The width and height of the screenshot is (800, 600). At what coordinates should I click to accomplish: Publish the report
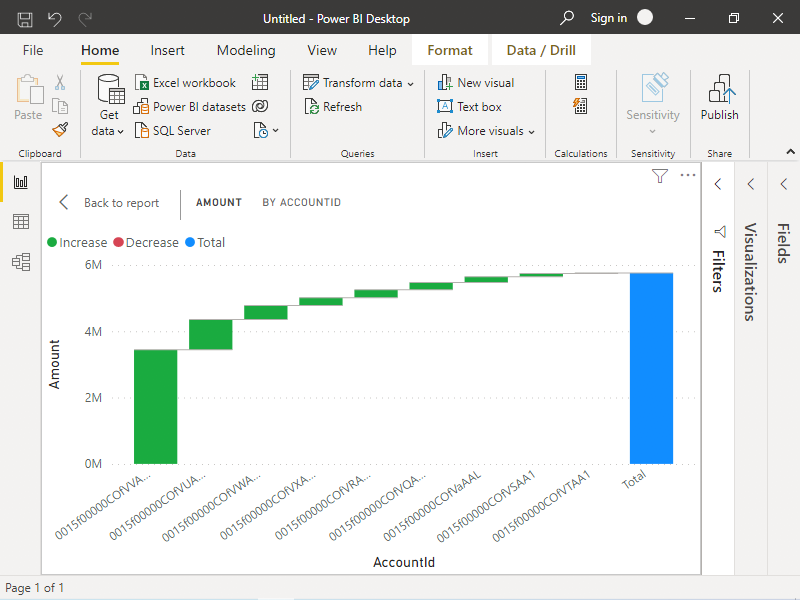(719, 97)
